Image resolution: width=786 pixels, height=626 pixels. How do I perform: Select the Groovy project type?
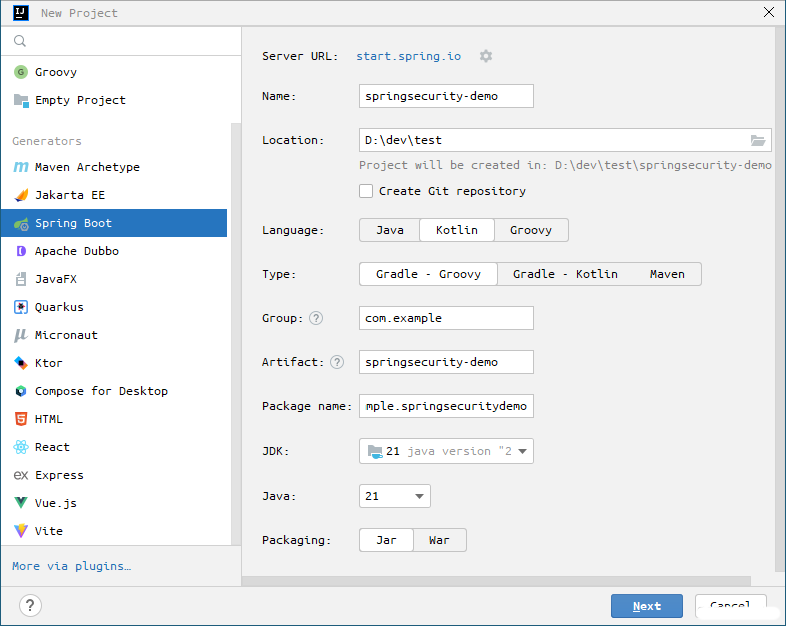(114, 72)
